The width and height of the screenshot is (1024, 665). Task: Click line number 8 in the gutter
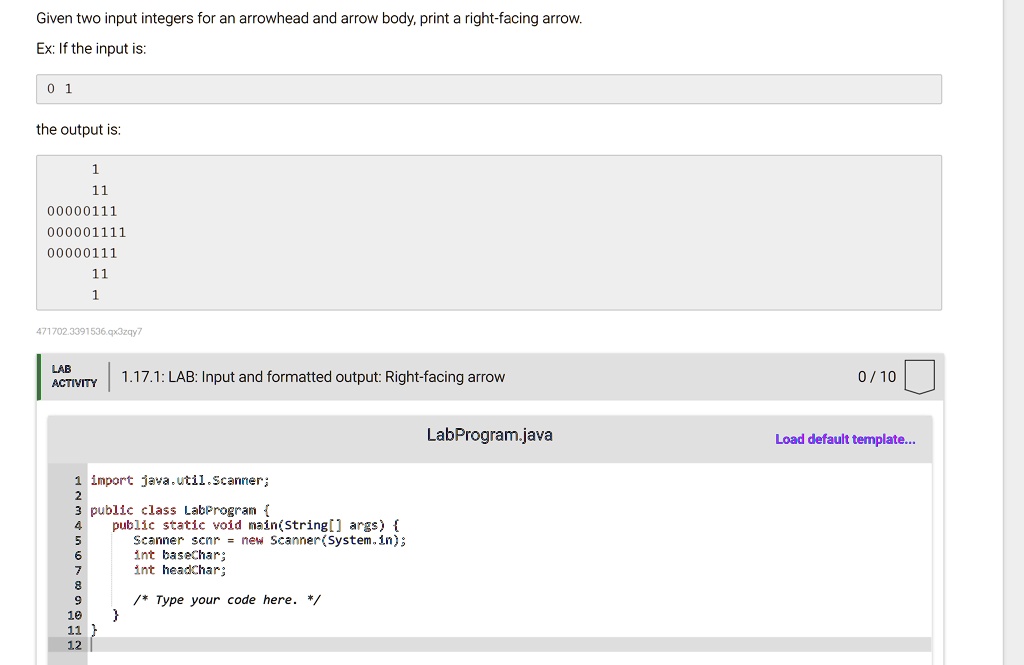click(77, 585)
